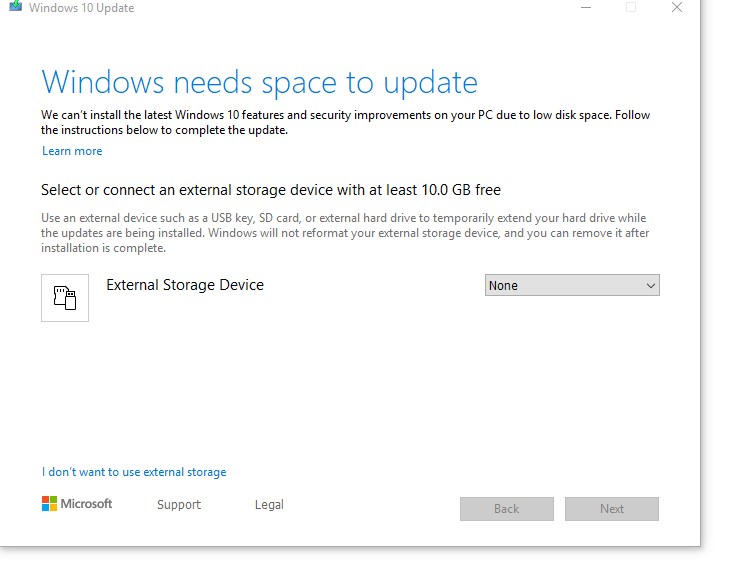
Task: Click the SD card storage device icon
Action: tap(65, 298)
